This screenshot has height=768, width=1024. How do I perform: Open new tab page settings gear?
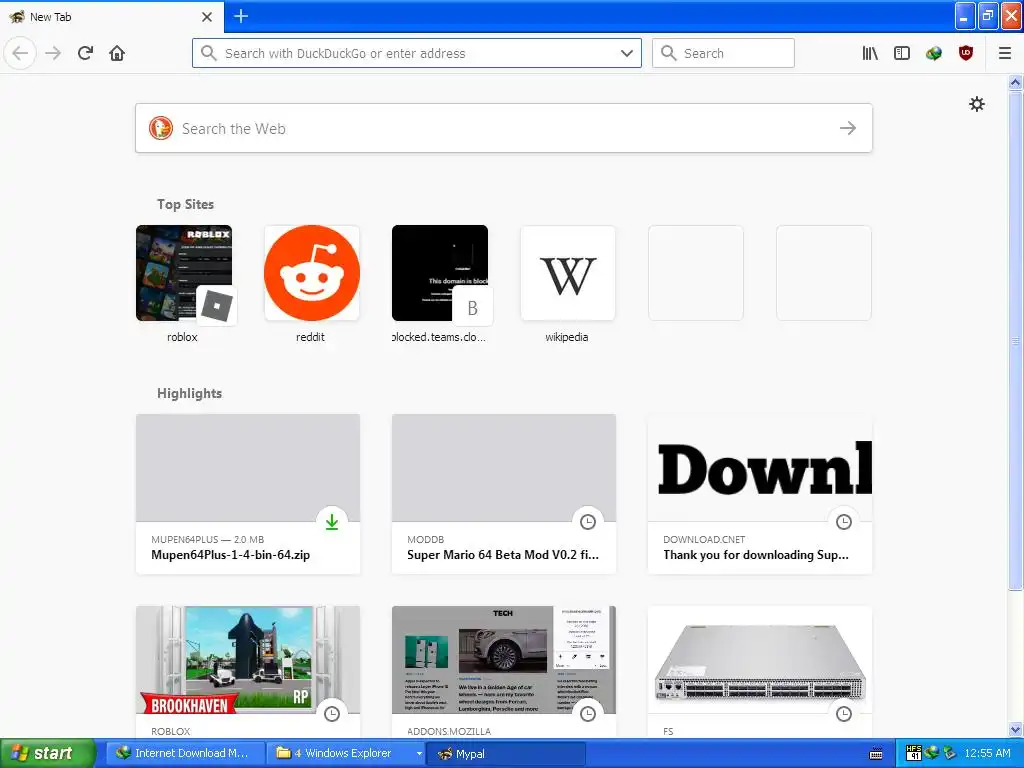click(976, 104)
